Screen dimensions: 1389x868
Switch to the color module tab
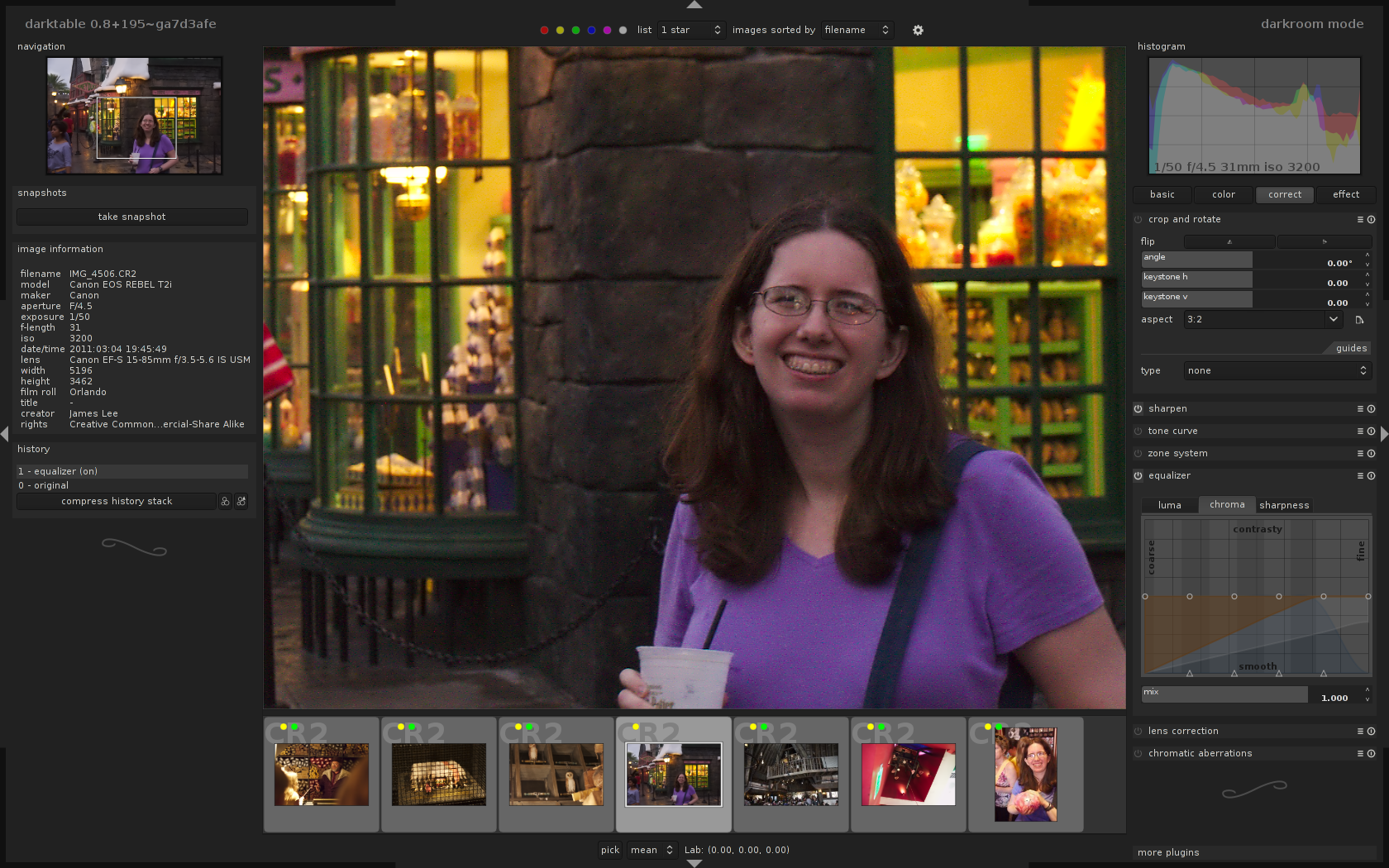point(1224,195)
